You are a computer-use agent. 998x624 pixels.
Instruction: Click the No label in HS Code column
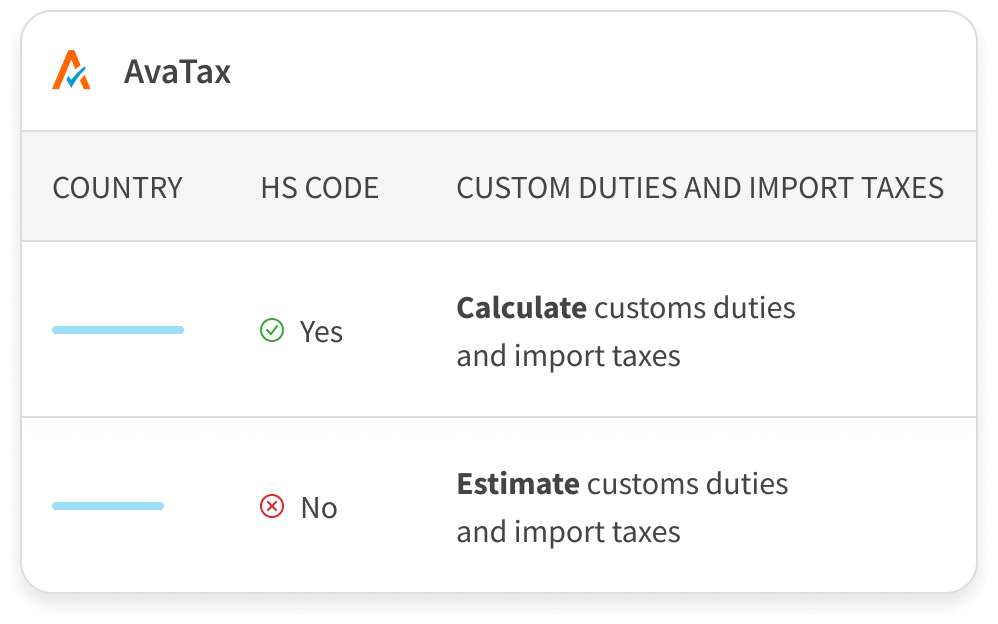319,508
